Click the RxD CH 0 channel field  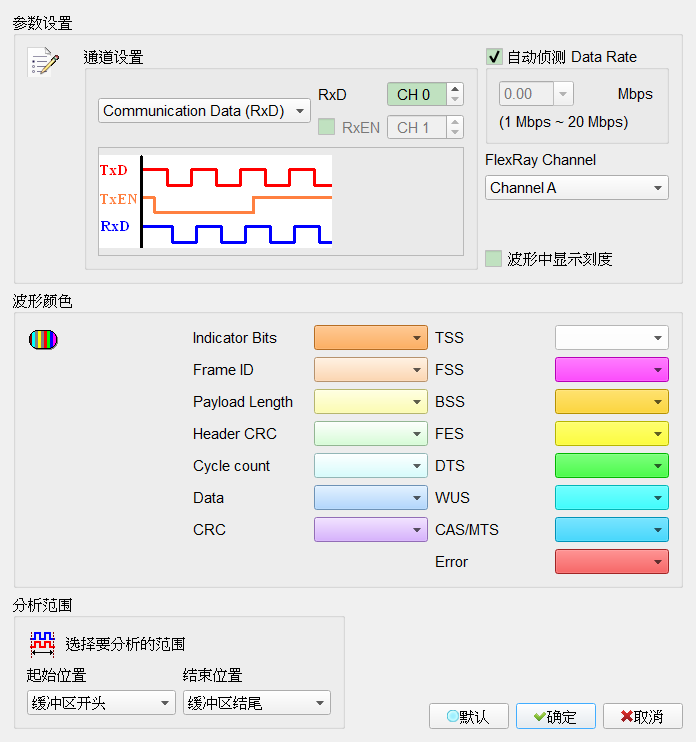click(x=417, y=94)
